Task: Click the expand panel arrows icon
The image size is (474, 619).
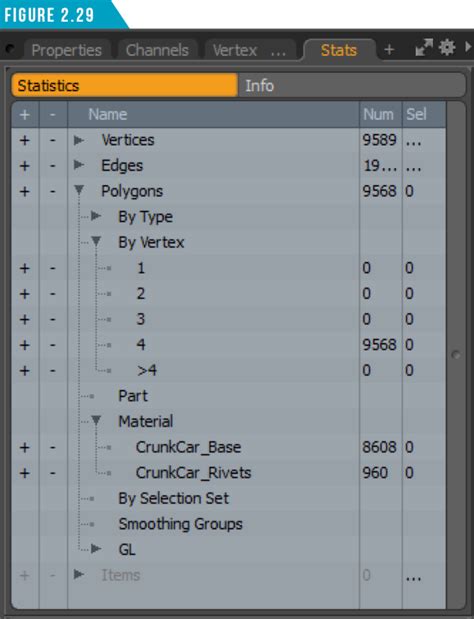Action: point(424,48)
